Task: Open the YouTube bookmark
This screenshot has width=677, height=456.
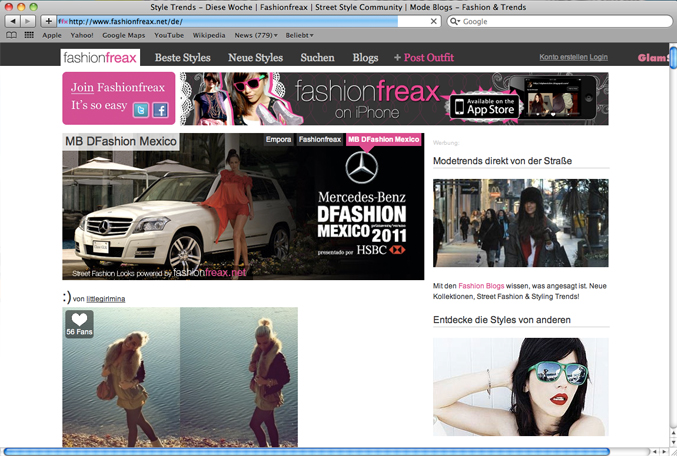Action: click(169, 35)
